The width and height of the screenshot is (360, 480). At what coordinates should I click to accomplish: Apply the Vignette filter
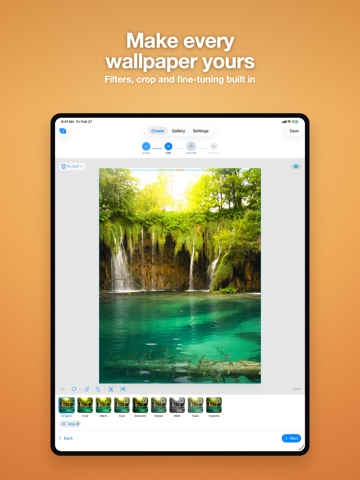pyautogui.click(x=214, y=405)
